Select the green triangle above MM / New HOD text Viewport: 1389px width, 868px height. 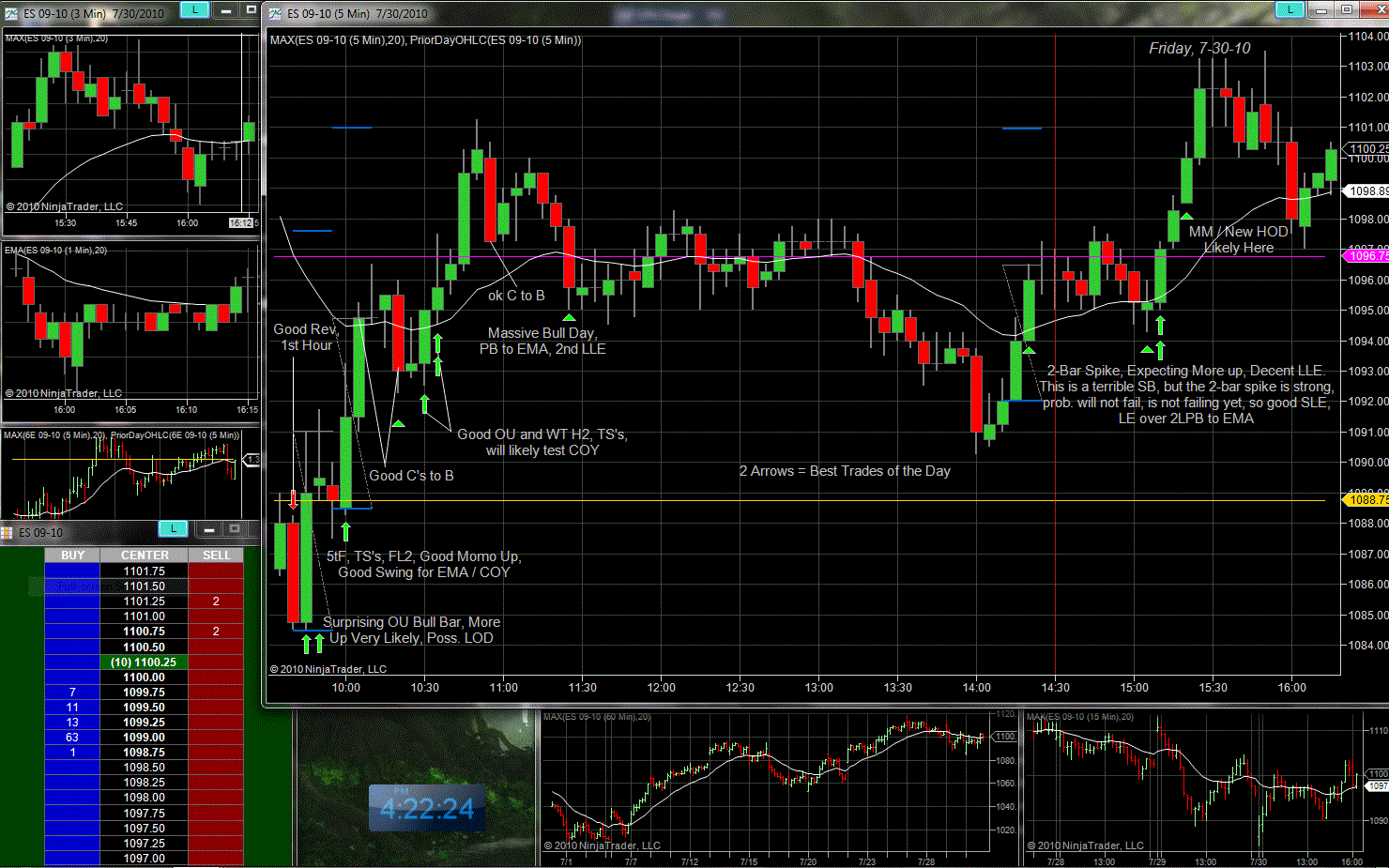point(1186,217)
